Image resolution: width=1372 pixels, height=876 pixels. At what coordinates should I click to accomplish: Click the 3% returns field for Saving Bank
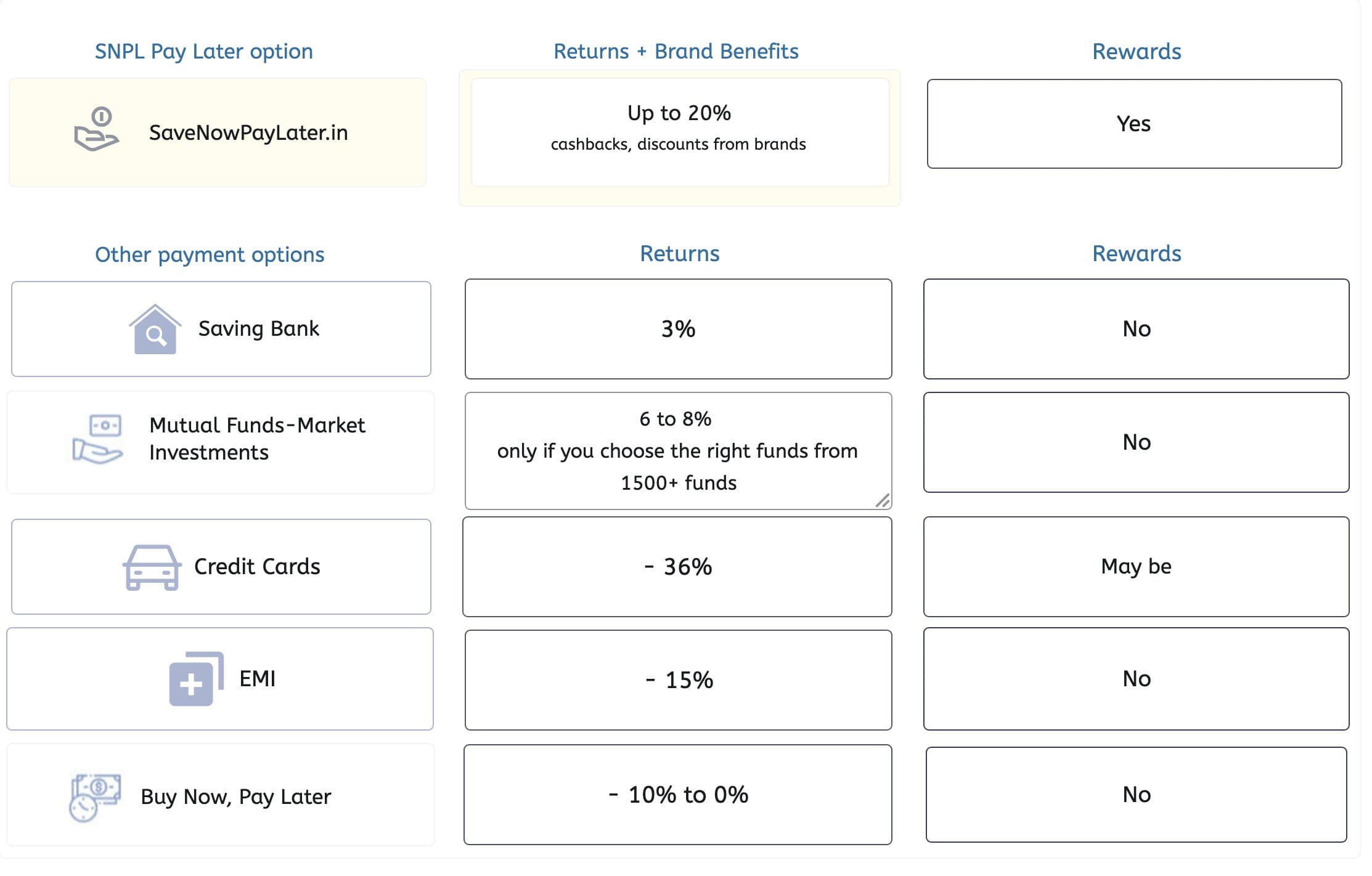coord(678,329)
